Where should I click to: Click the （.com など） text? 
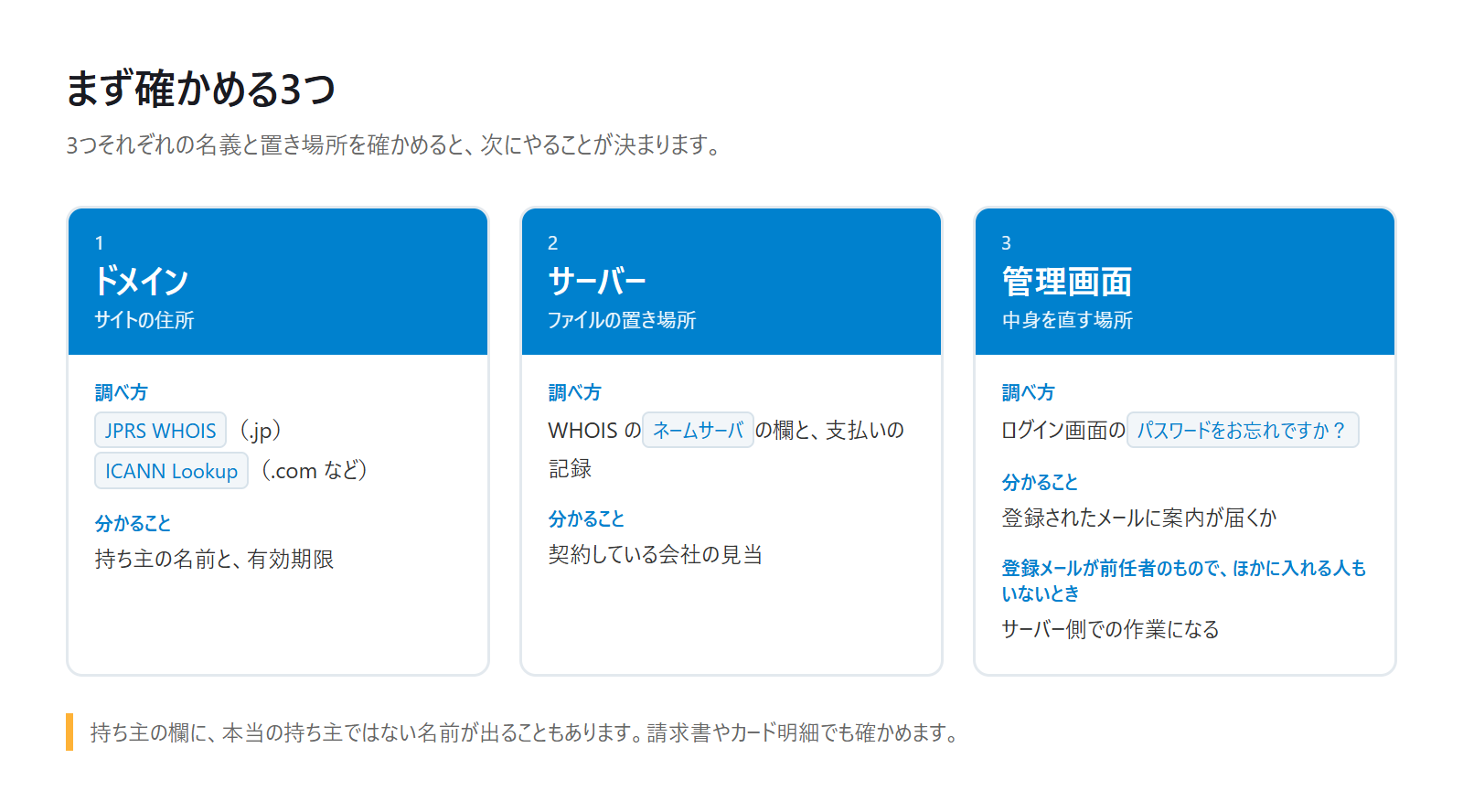coord(314,470)
